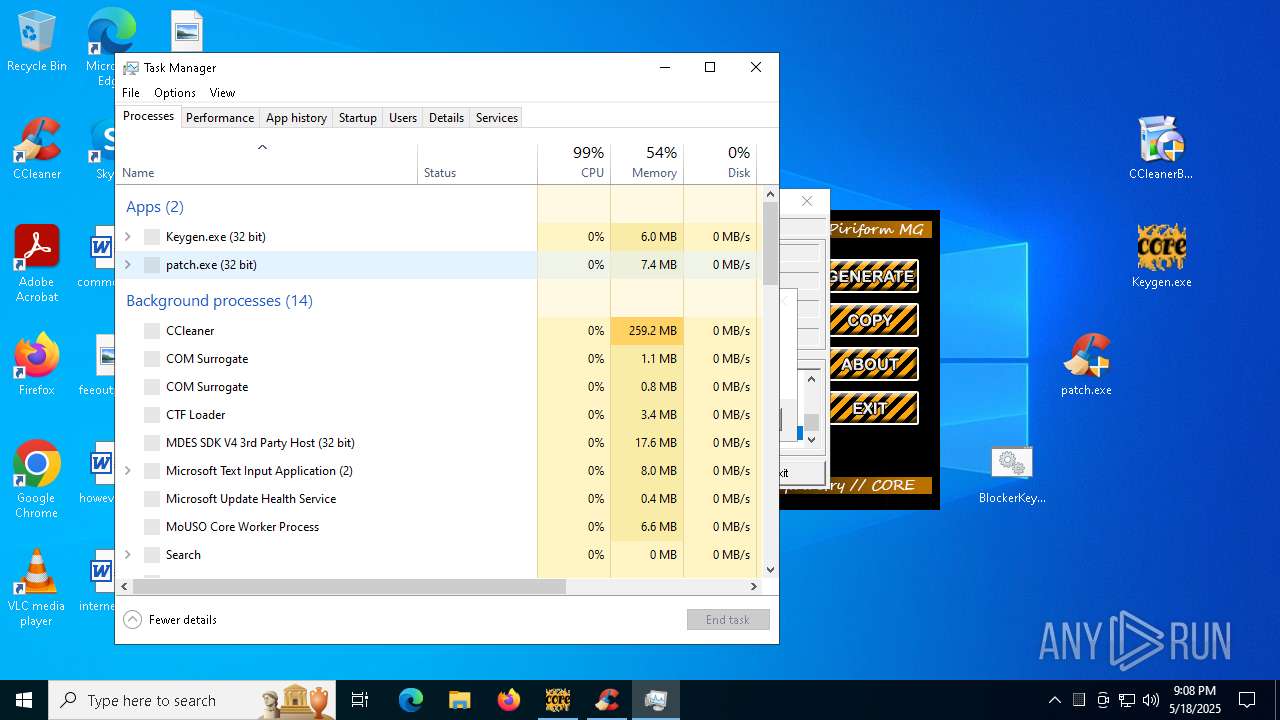Open notification center icon
Screen dimensions: 1280x720
1247,700
